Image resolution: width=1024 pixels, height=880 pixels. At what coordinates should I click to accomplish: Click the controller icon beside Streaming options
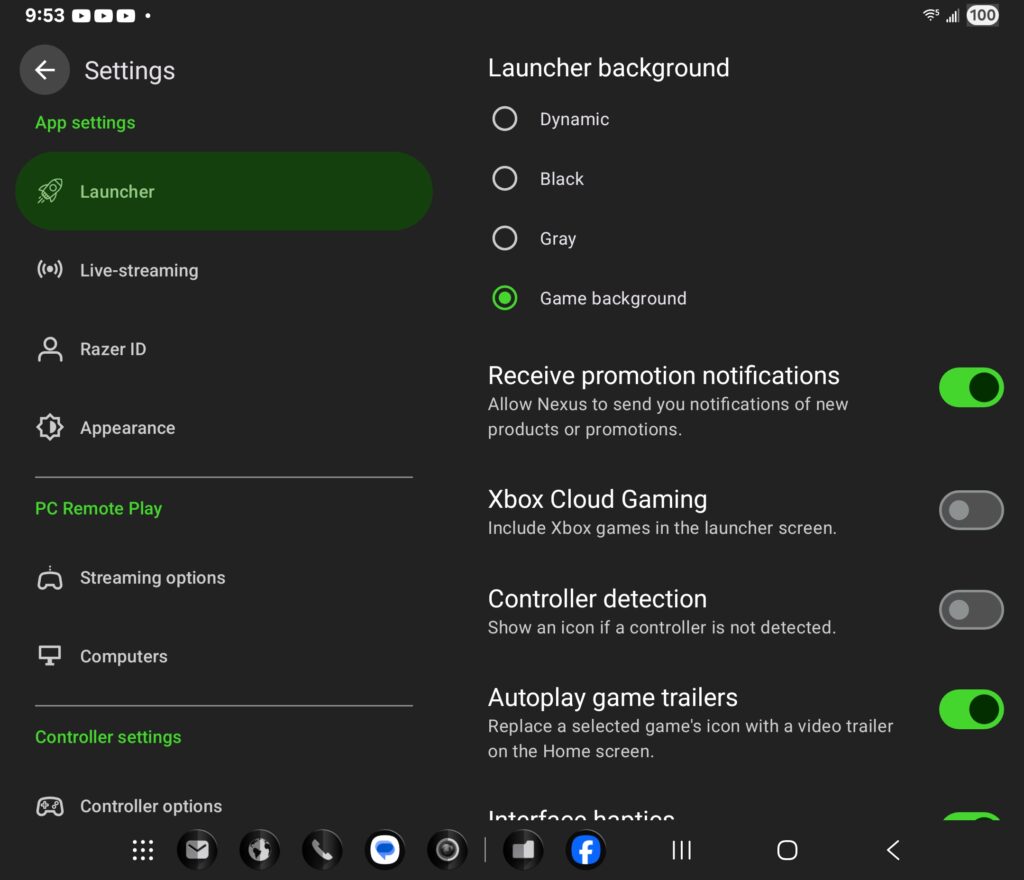tap(50, 578)
